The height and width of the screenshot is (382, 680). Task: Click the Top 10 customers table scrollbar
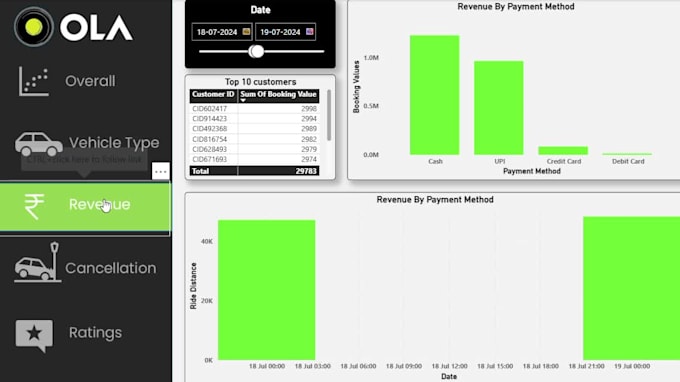tap(329, 115)
